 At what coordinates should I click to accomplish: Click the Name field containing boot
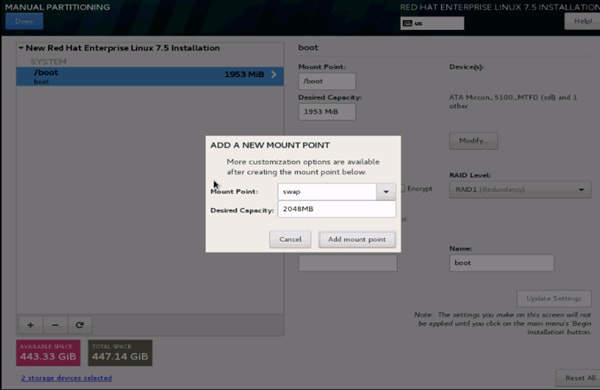tap(501, 263)
